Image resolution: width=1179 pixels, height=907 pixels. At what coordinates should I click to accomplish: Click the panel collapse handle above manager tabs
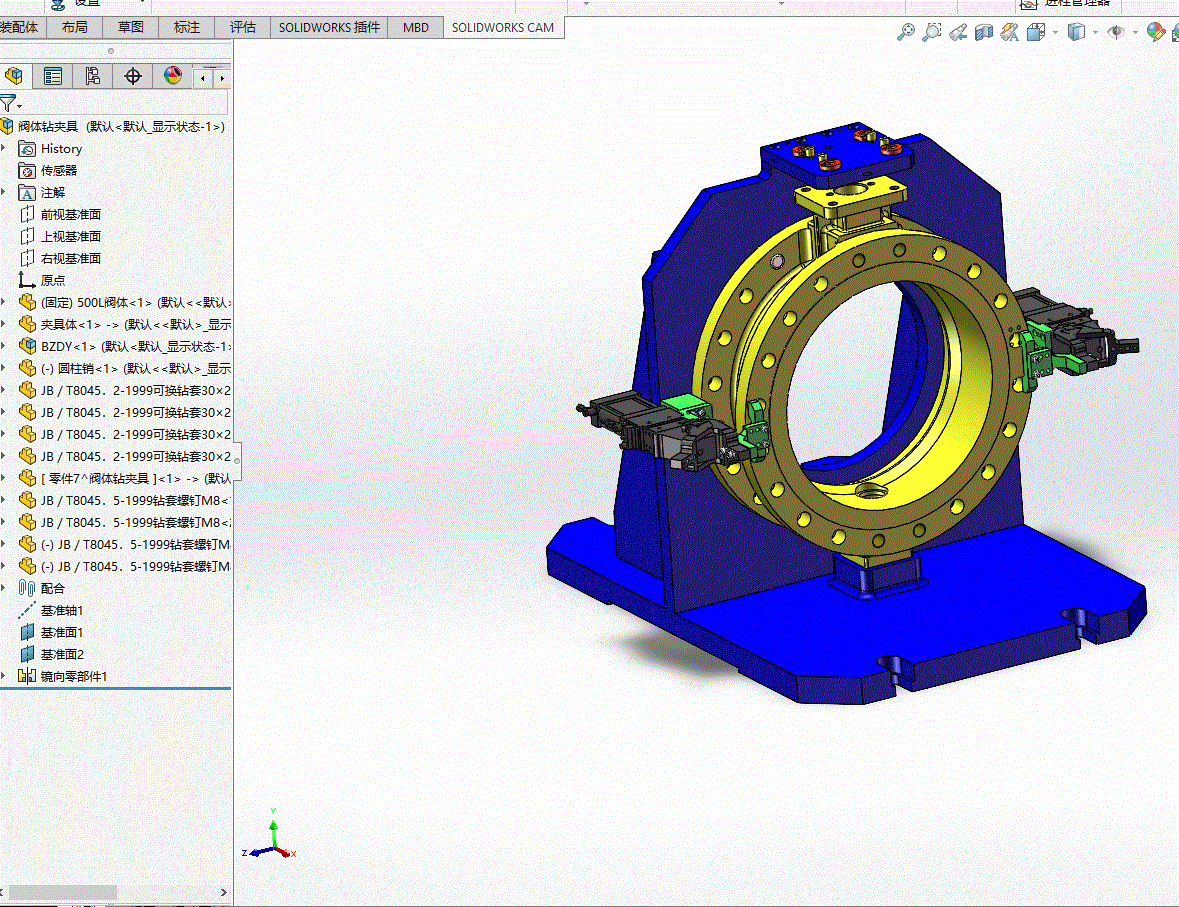pos(111,51)
